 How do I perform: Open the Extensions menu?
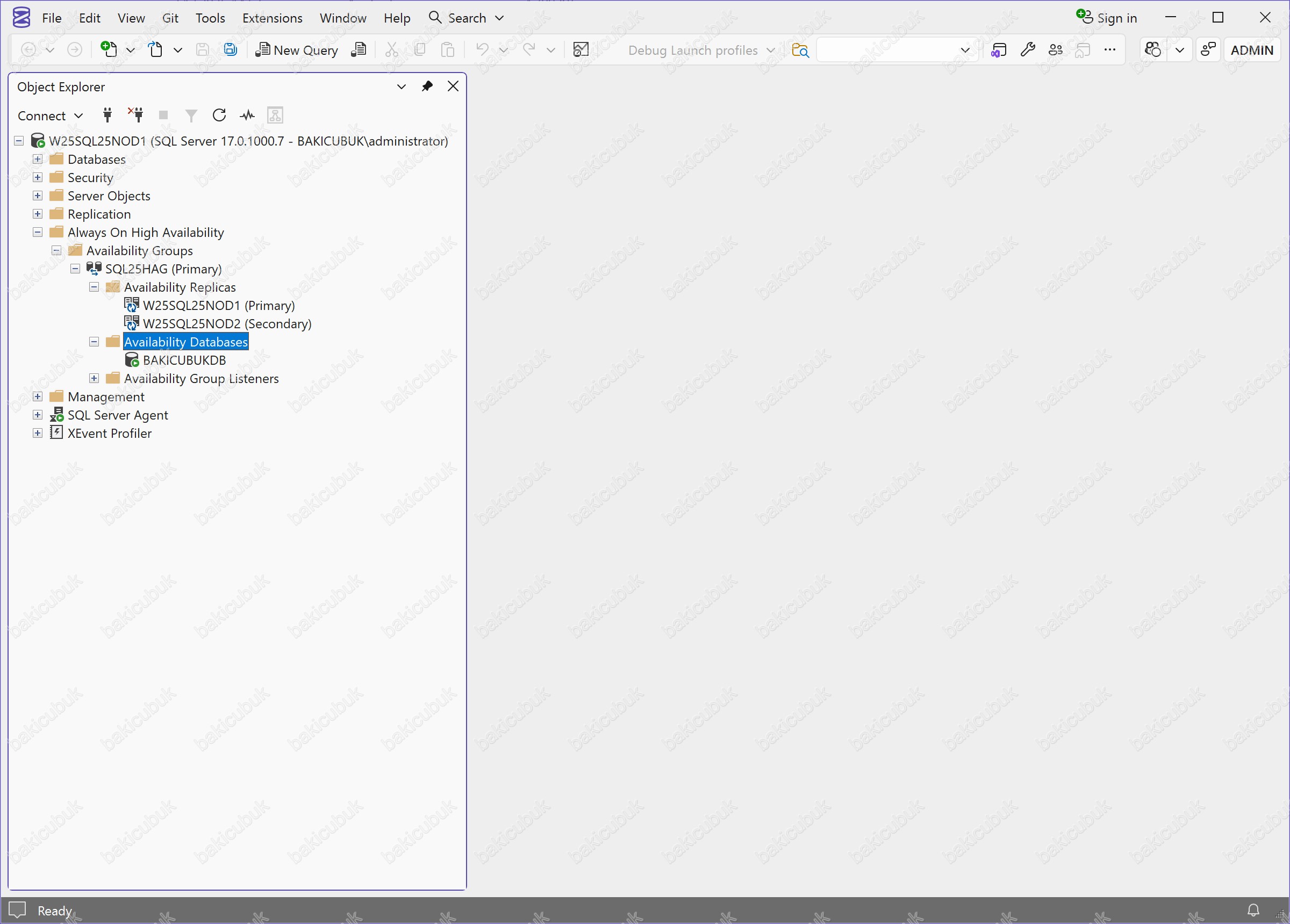(272, 18)
